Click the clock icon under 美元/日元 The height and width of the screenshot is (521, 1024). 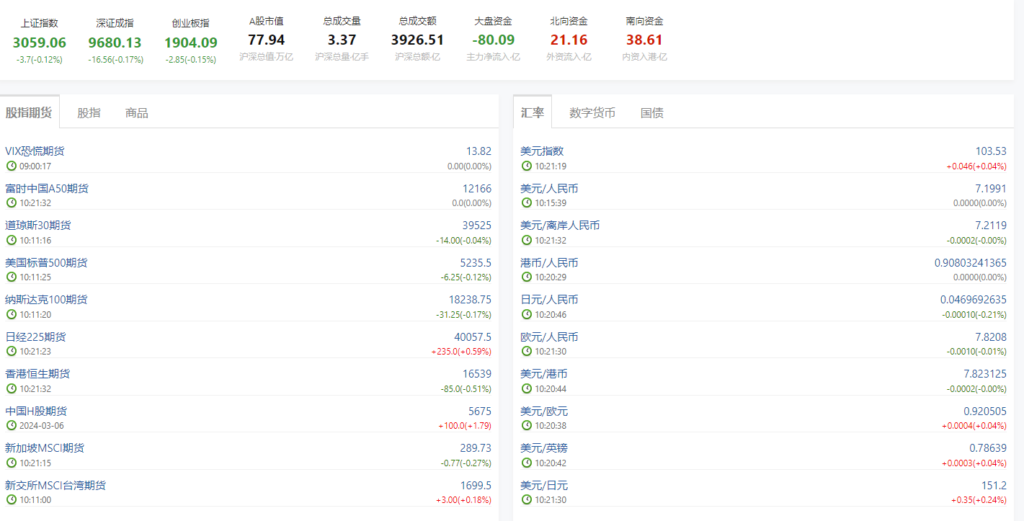[x=526, y=500]
